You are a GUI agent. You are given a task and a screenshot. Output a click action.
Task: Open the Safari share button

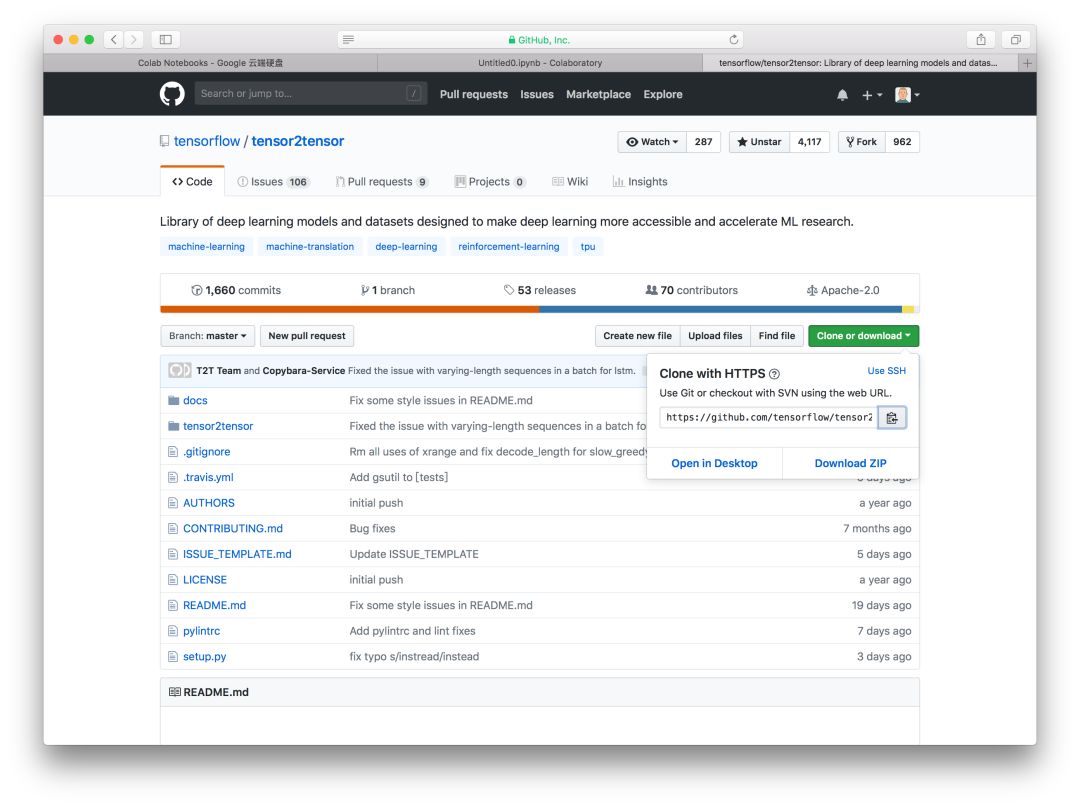[981, 39]
